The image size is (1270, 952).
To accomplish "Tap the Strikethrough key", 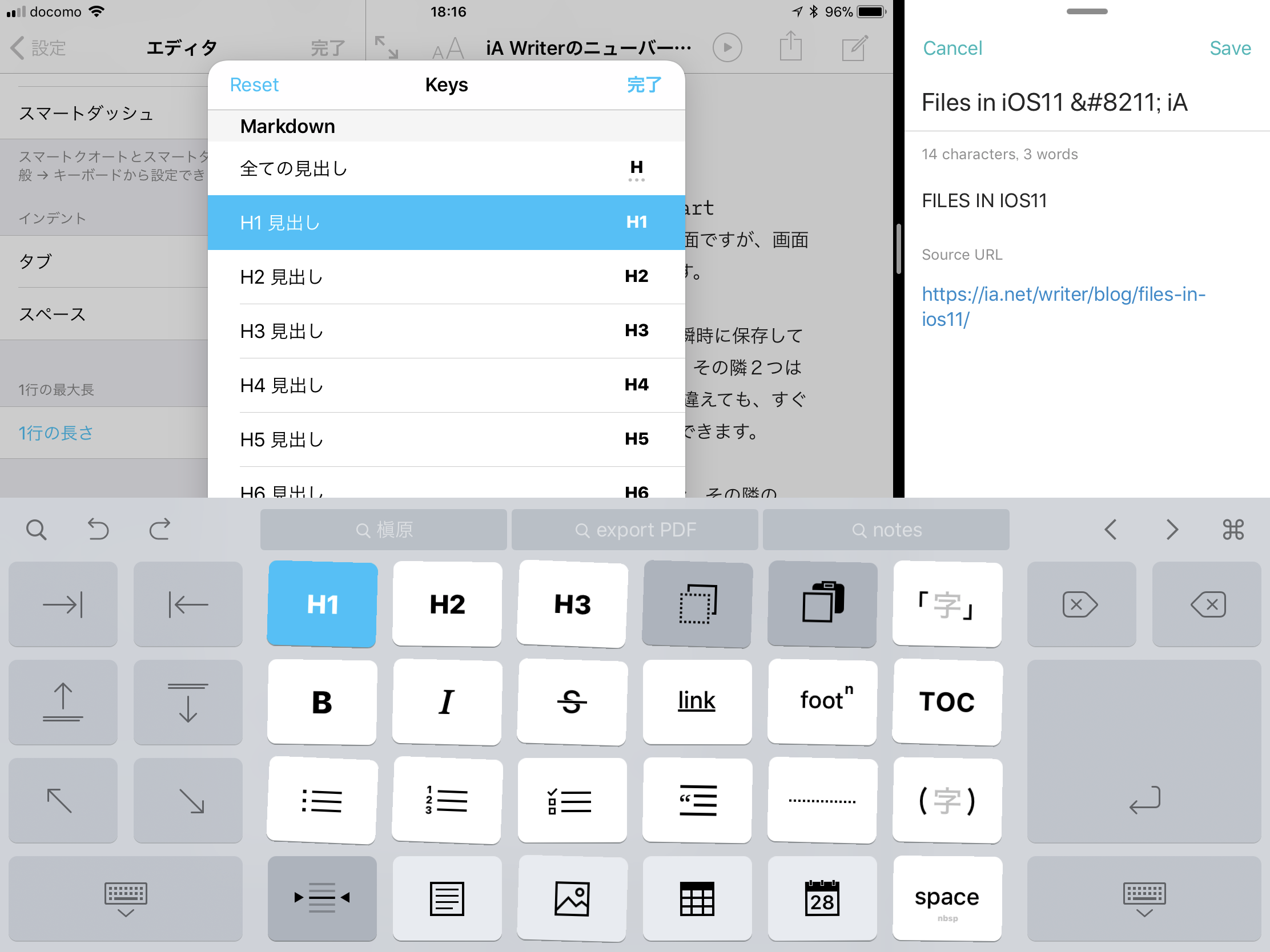I will point(572,703).
